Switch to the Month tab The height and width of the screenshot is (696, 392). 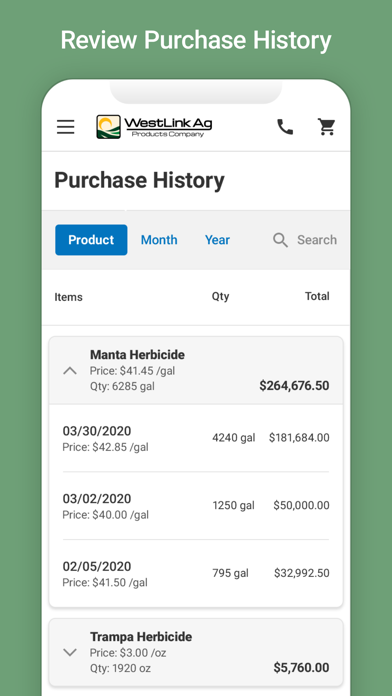click(x=159, y=240)
